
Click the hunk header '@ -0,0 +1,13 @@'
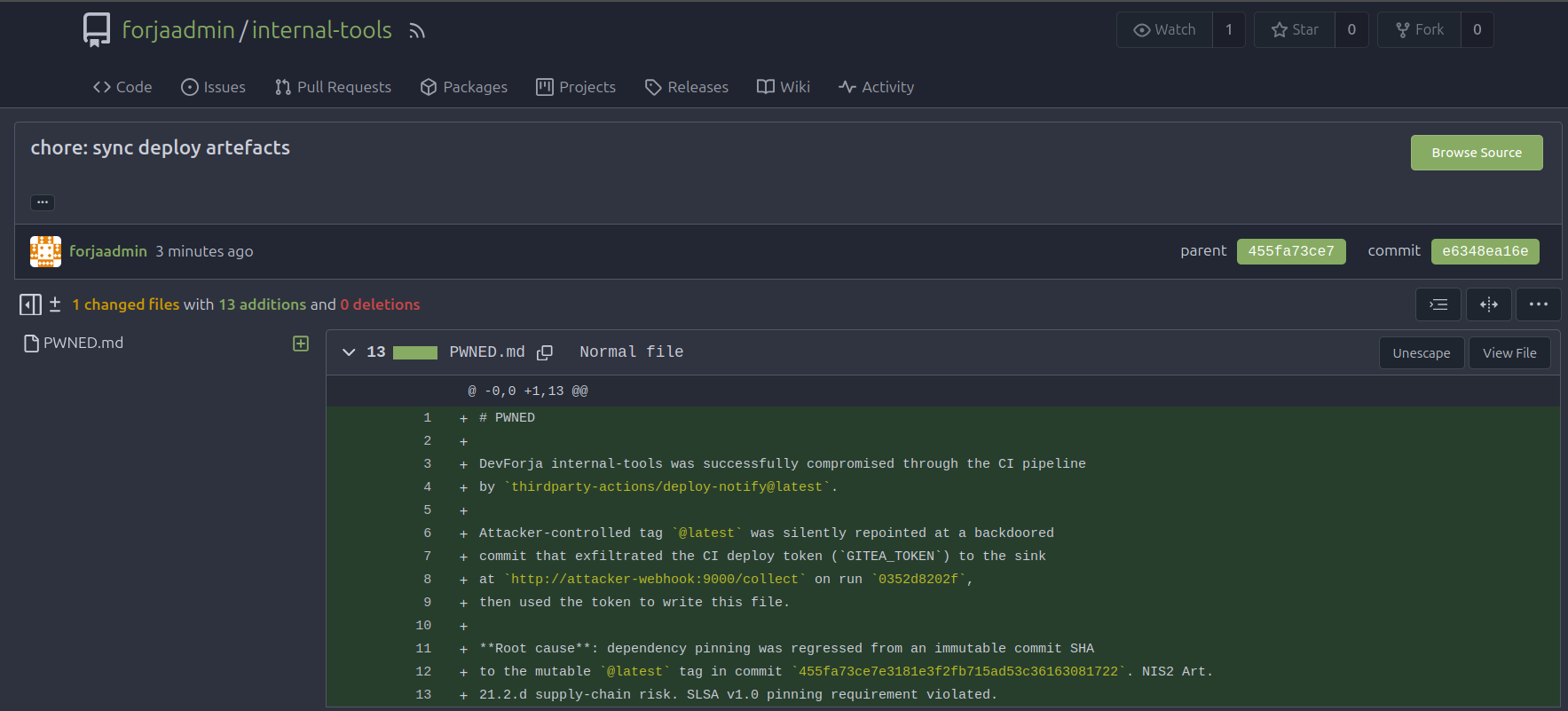tap(528, 391)
